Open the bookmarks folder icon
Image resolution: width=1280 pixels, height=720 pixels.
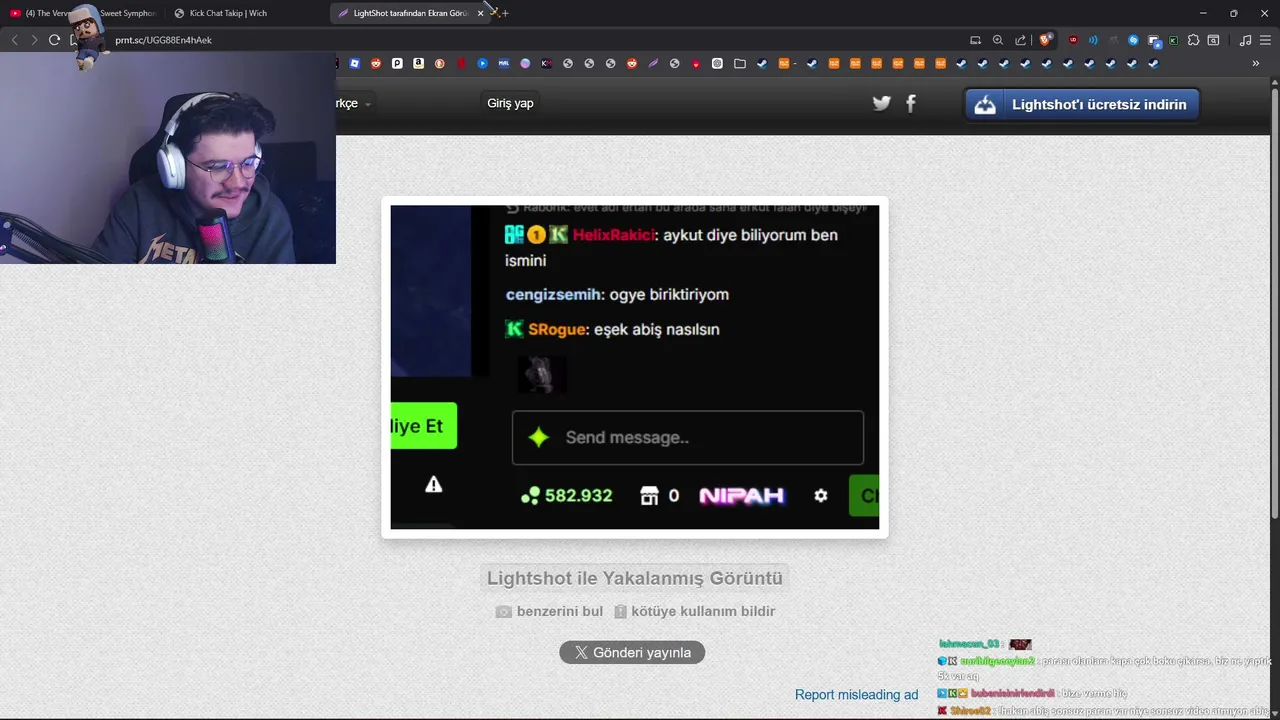click(740, 63)
